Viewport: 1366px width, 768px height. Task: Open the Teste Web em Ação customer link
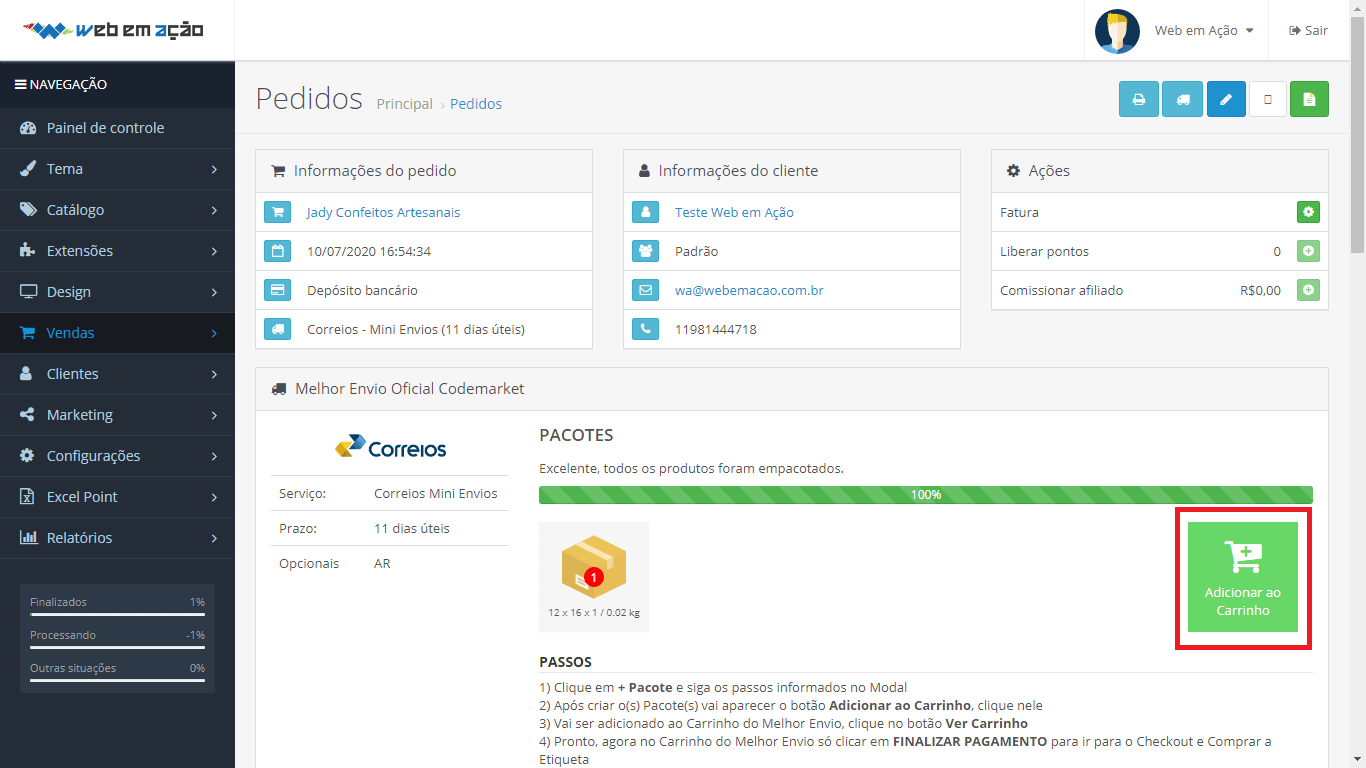(x=734, y=212)
